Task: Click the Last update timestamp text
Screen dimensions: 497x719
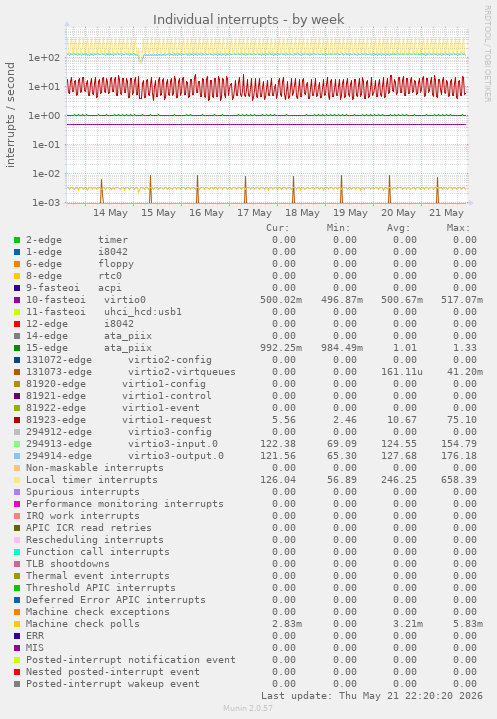Action: 372,696
